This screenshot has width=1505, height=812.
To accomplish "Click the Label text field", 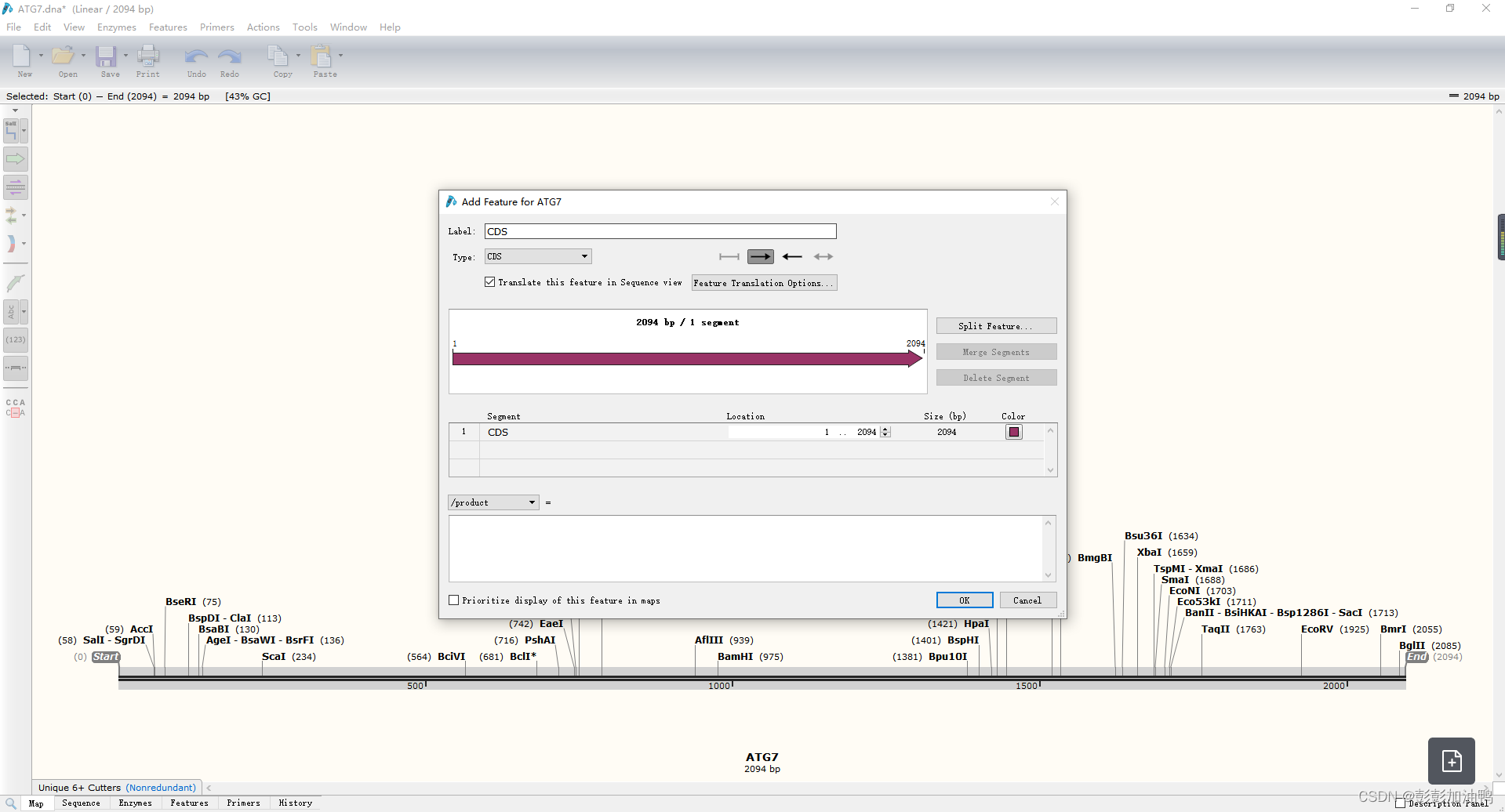I will (x=660, y=231).
